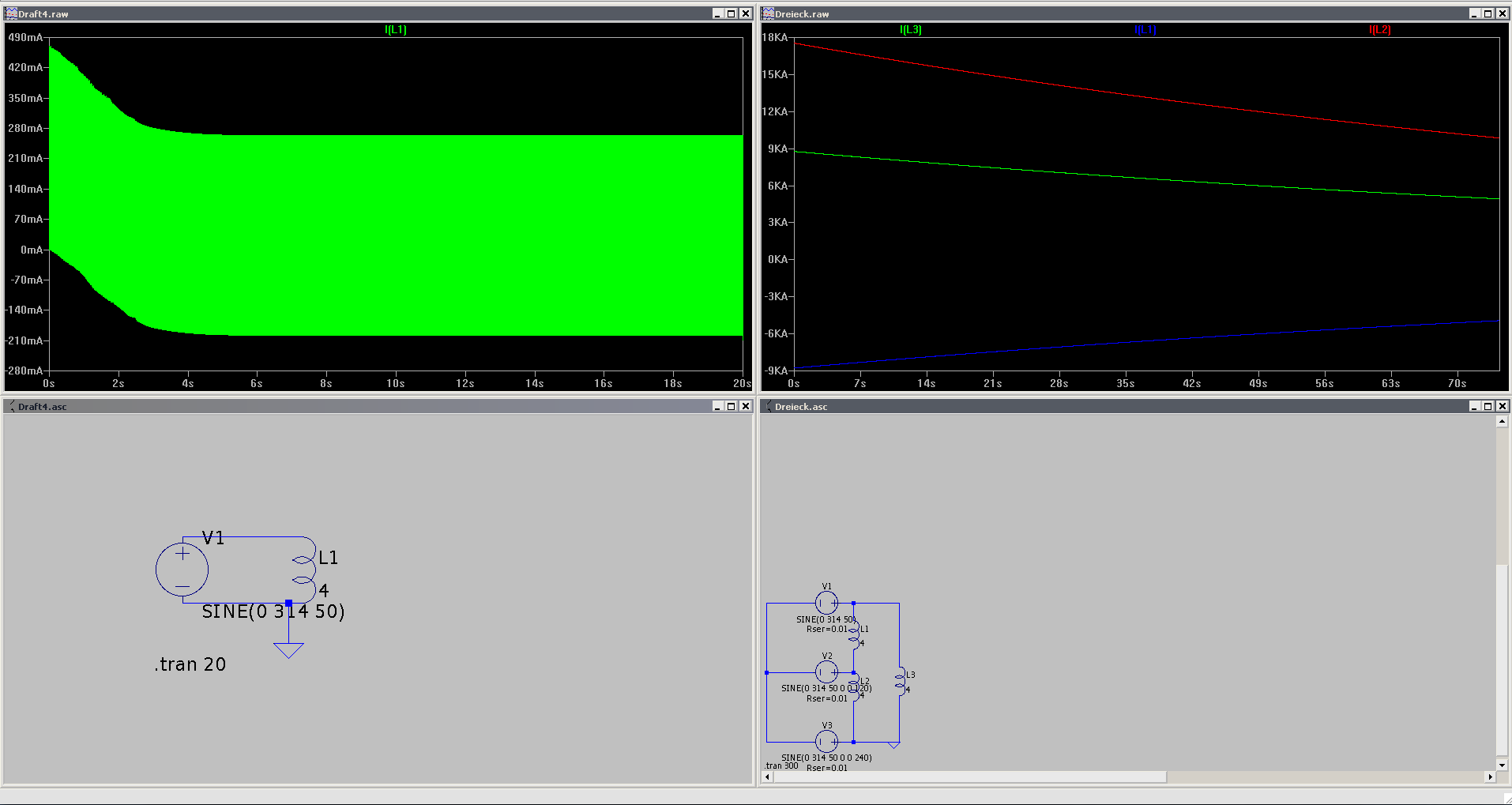Click the ground symbol in Draft4.asc

(x=288, y=649)
